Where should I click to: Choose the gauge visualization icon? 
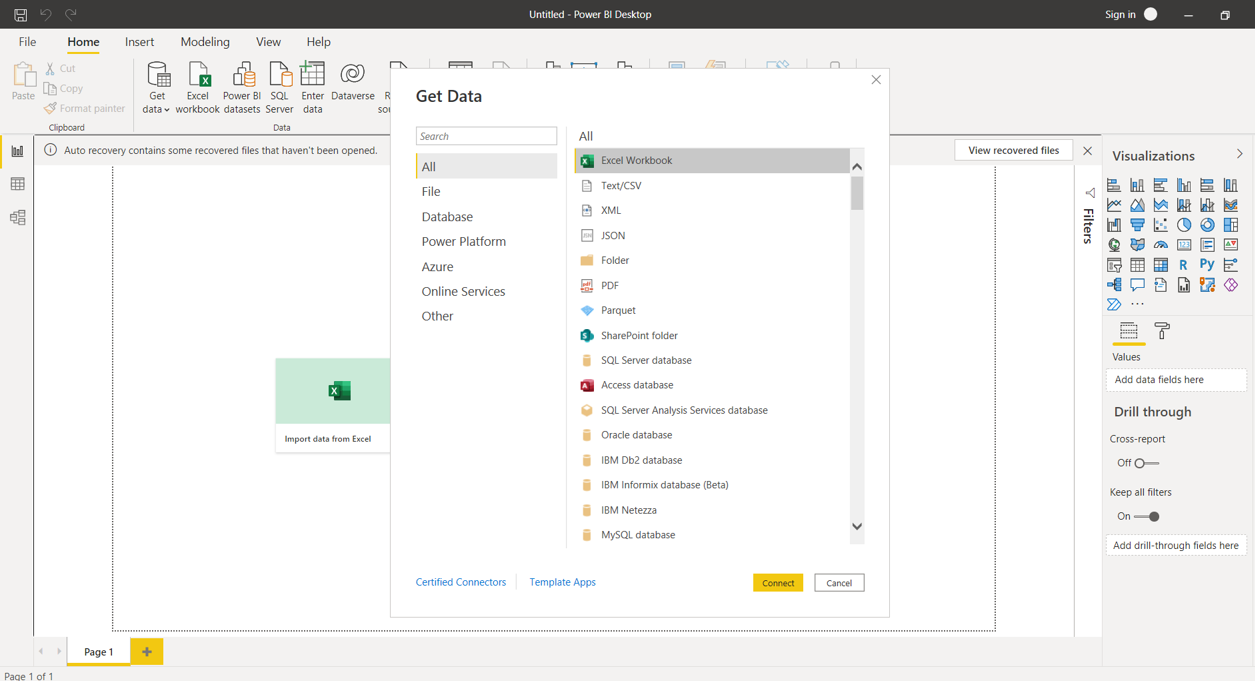point(1161,245)
